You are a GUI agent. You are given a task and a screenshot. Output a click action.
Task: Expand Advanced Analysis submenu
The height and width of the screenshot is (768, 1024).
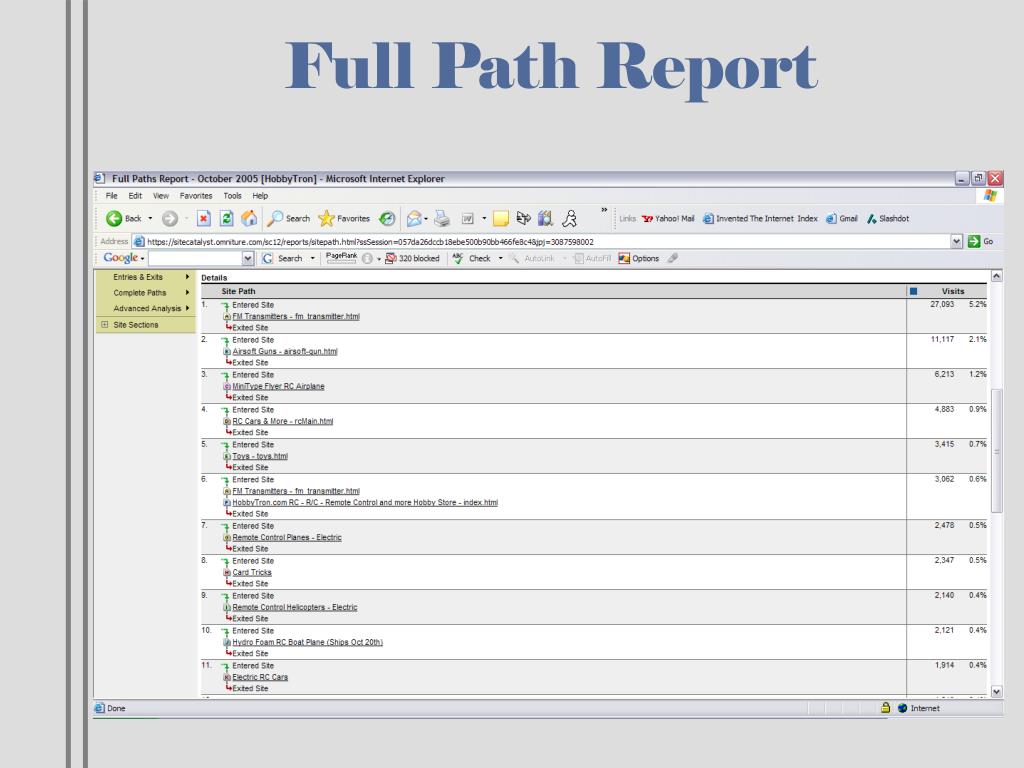(x=187, y=308)
